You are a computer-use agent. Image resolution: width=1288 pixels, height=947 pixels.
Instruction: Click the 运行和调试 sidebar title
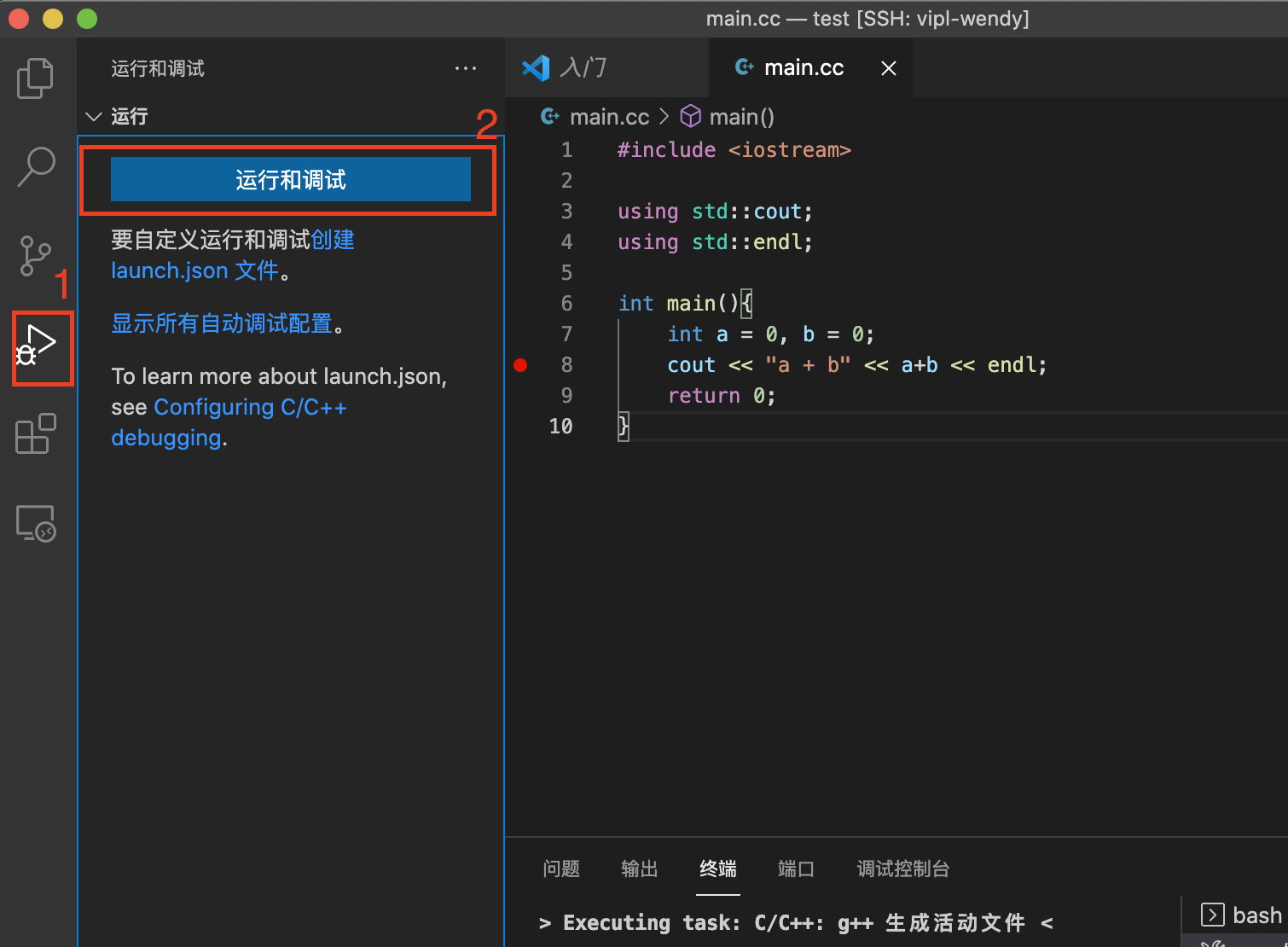[x=158, y=68]
